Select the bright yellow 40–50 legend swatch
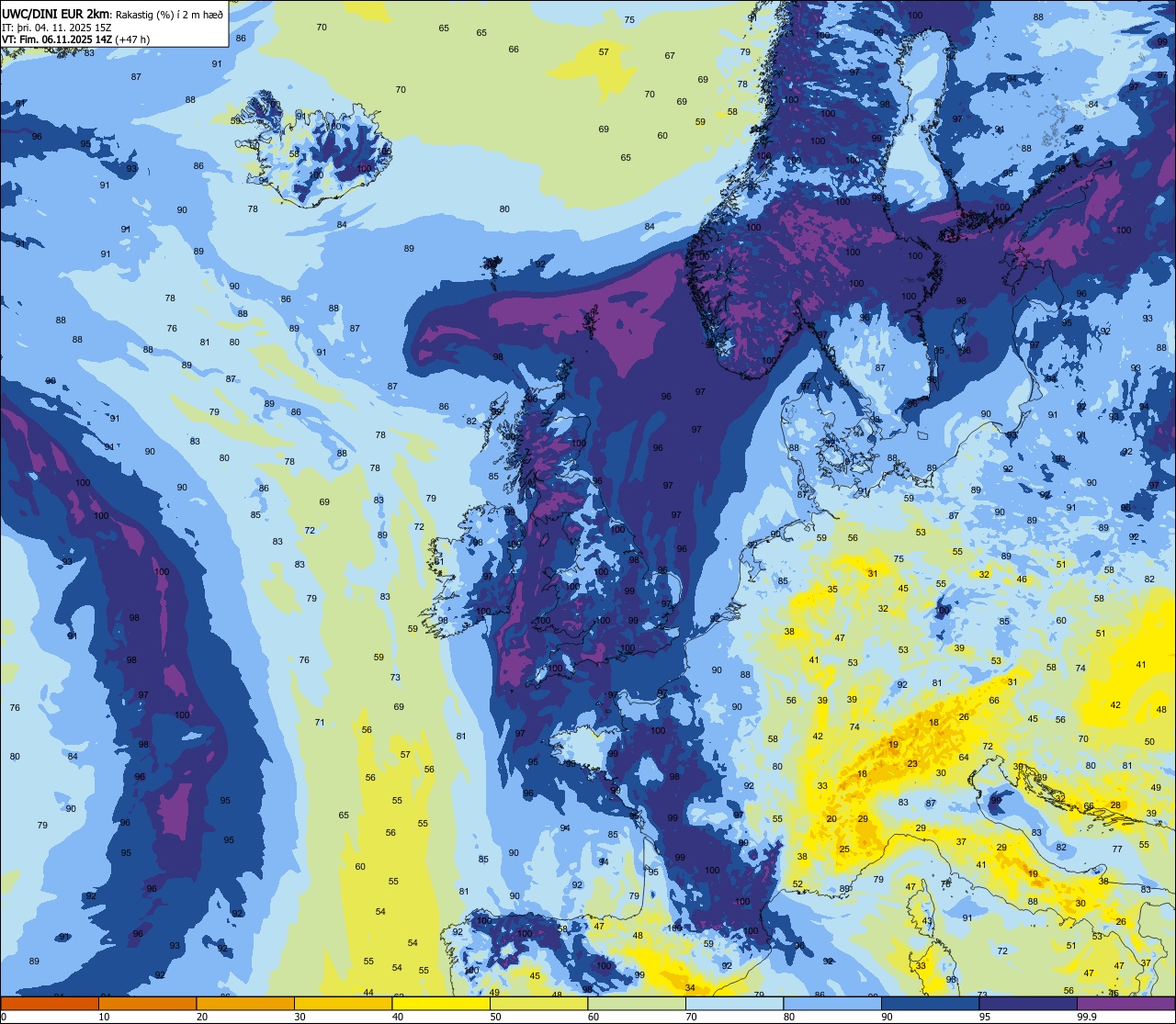 point(441,1003)
